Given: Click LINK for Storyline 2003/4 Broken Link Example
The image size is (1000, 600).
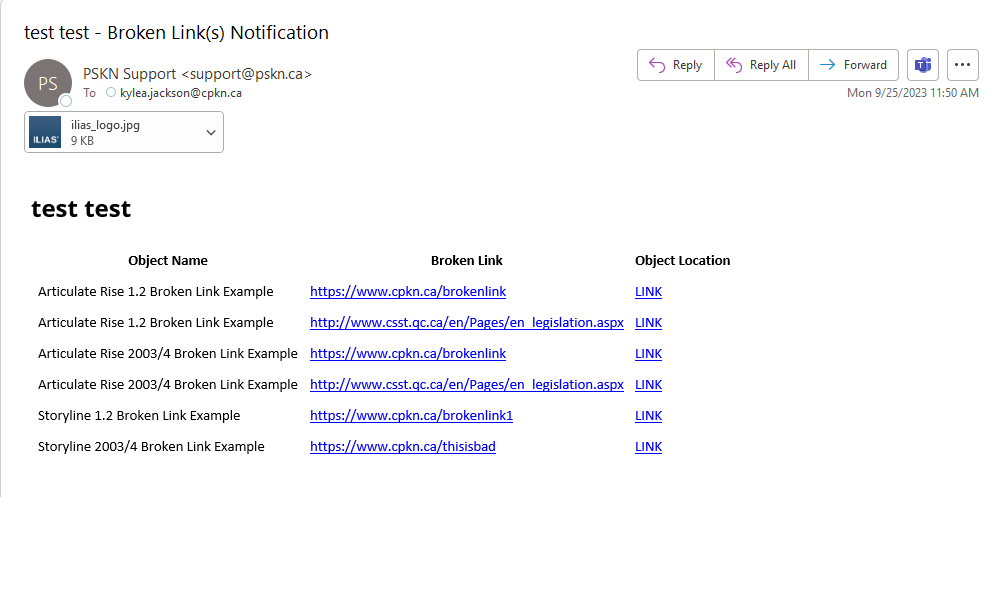Looking at the screenshot, I should point(649,446).
